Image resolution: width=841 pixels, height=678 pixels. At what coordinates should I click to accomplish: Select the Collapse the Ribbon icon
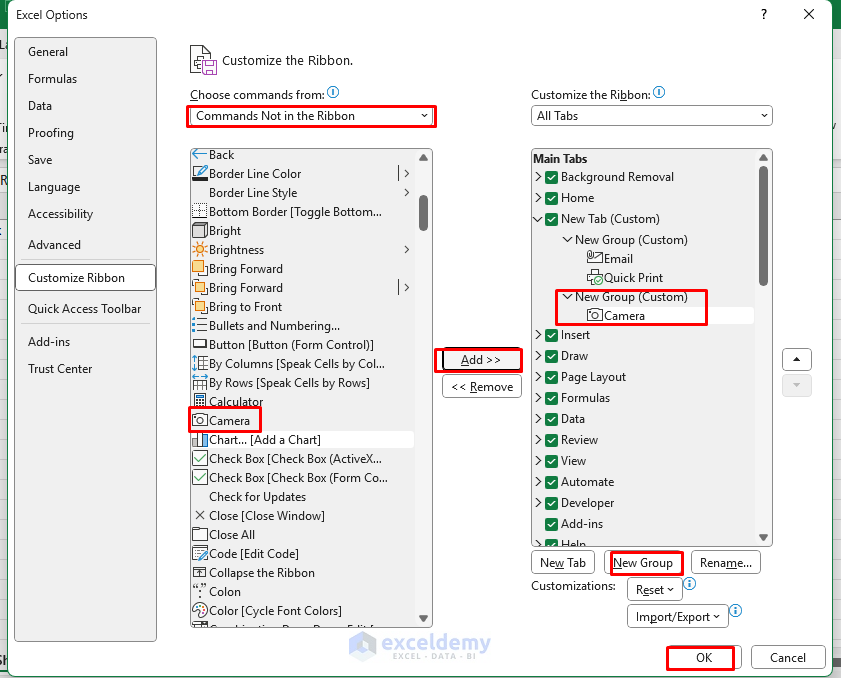click(x=200, y=572)
